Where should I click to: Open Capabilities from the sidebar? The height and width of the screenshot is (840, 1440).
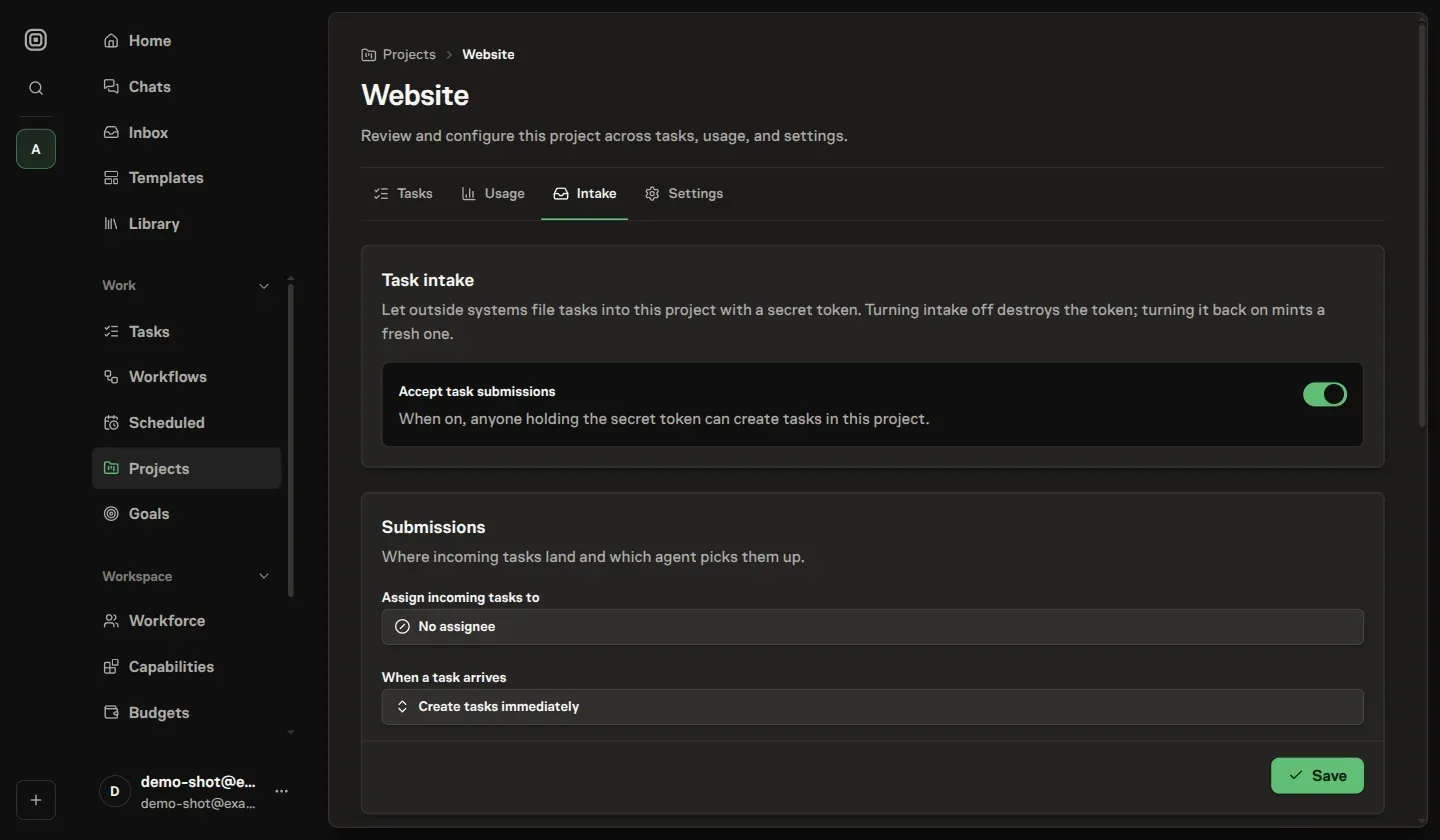(x=187, y=667)
